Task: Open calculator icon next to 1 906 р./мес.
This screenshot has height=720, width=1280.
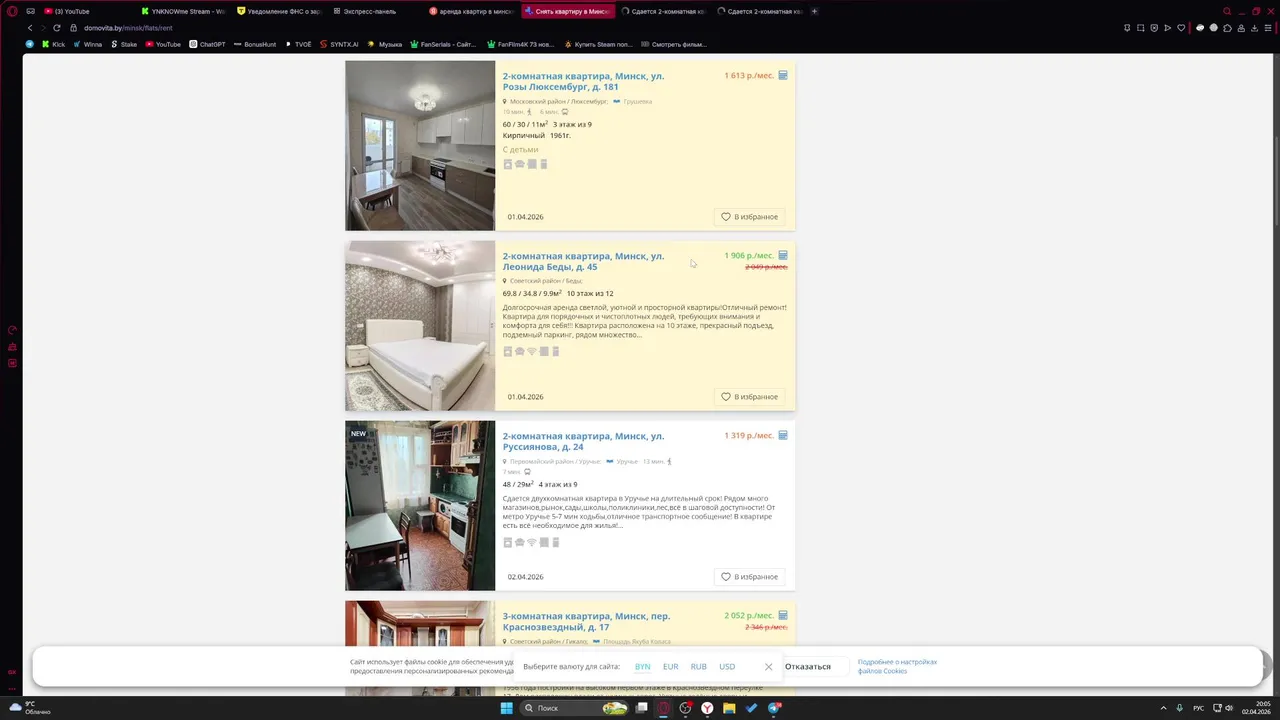Action: pyautogui.click(x=783, y=255)
